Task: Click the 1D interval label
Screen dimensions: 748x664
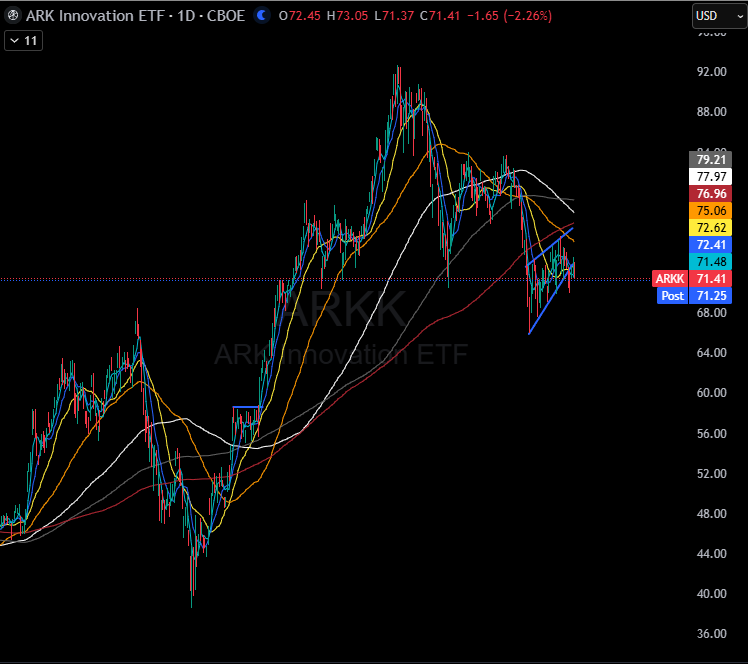Action: (186, 16)
